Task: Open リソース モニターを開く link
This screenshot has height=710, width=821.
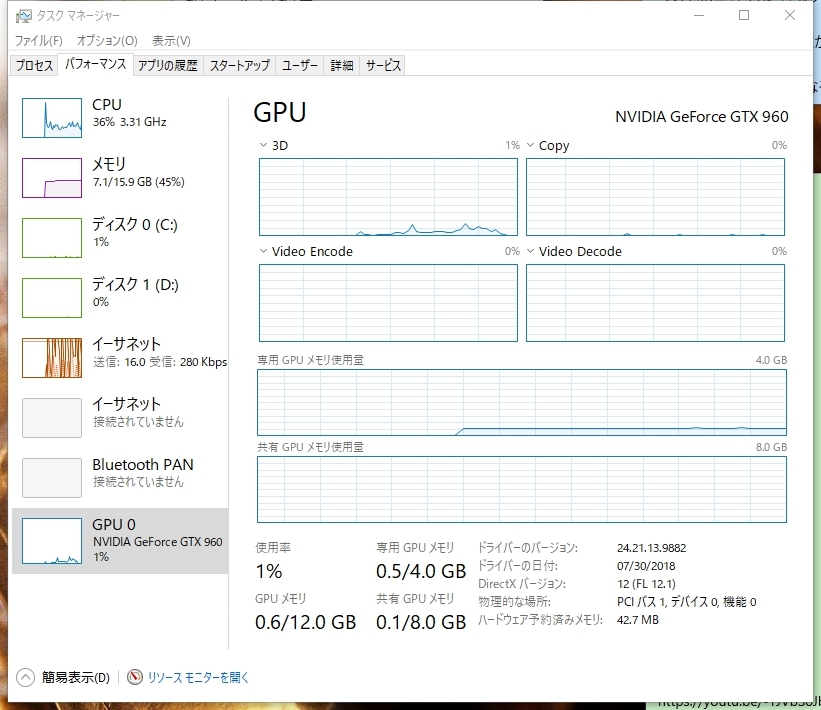Action: (198, 677)
